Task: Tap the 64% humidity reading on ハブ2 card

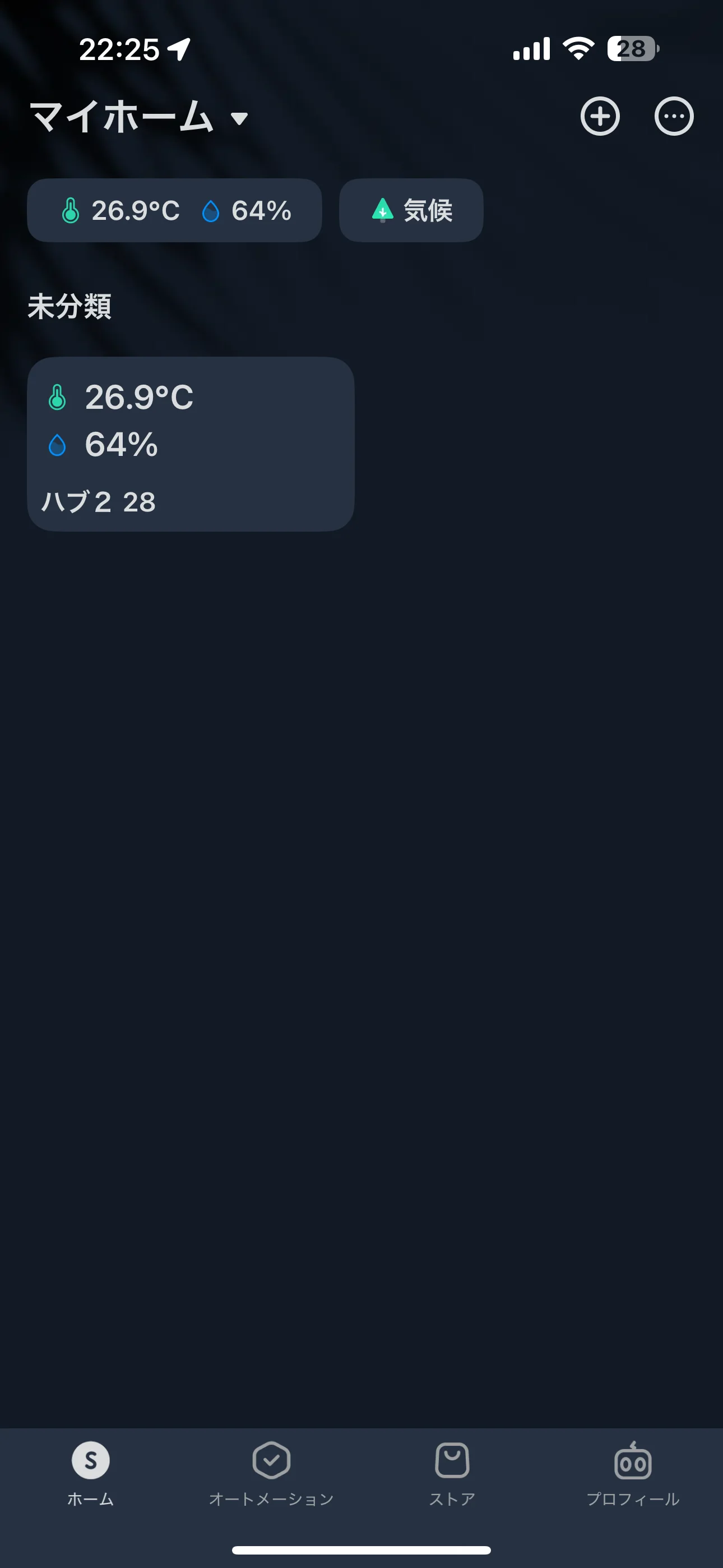Action: point(122,444)
